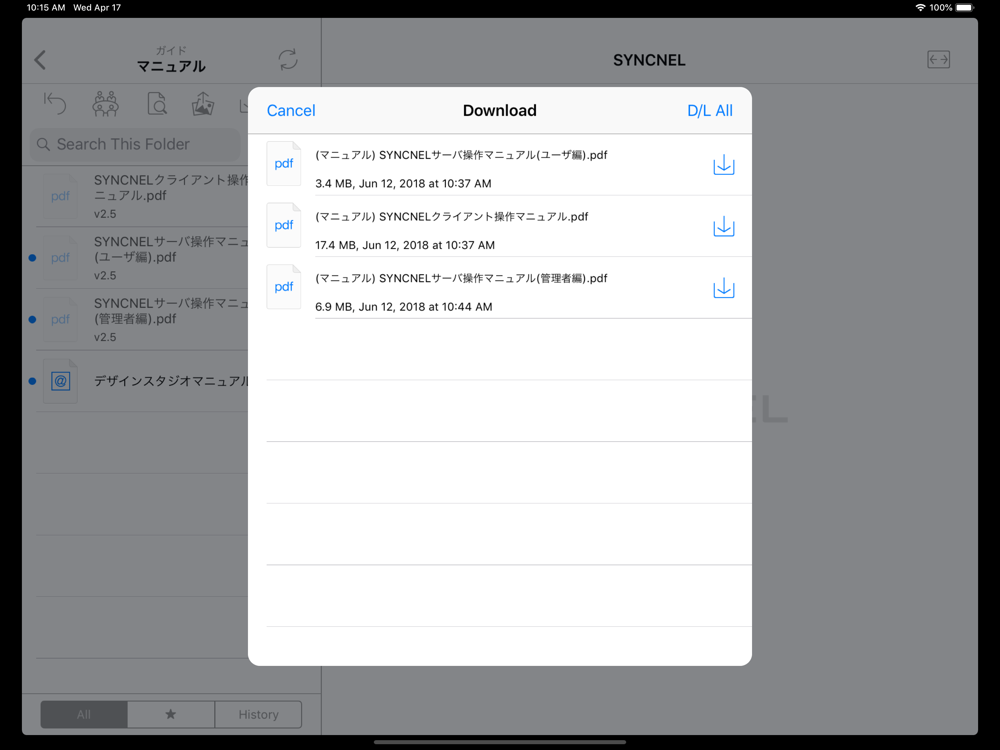
Task: Toggle the full-width expand arrows icon
Action: click(x=938, y=60)
